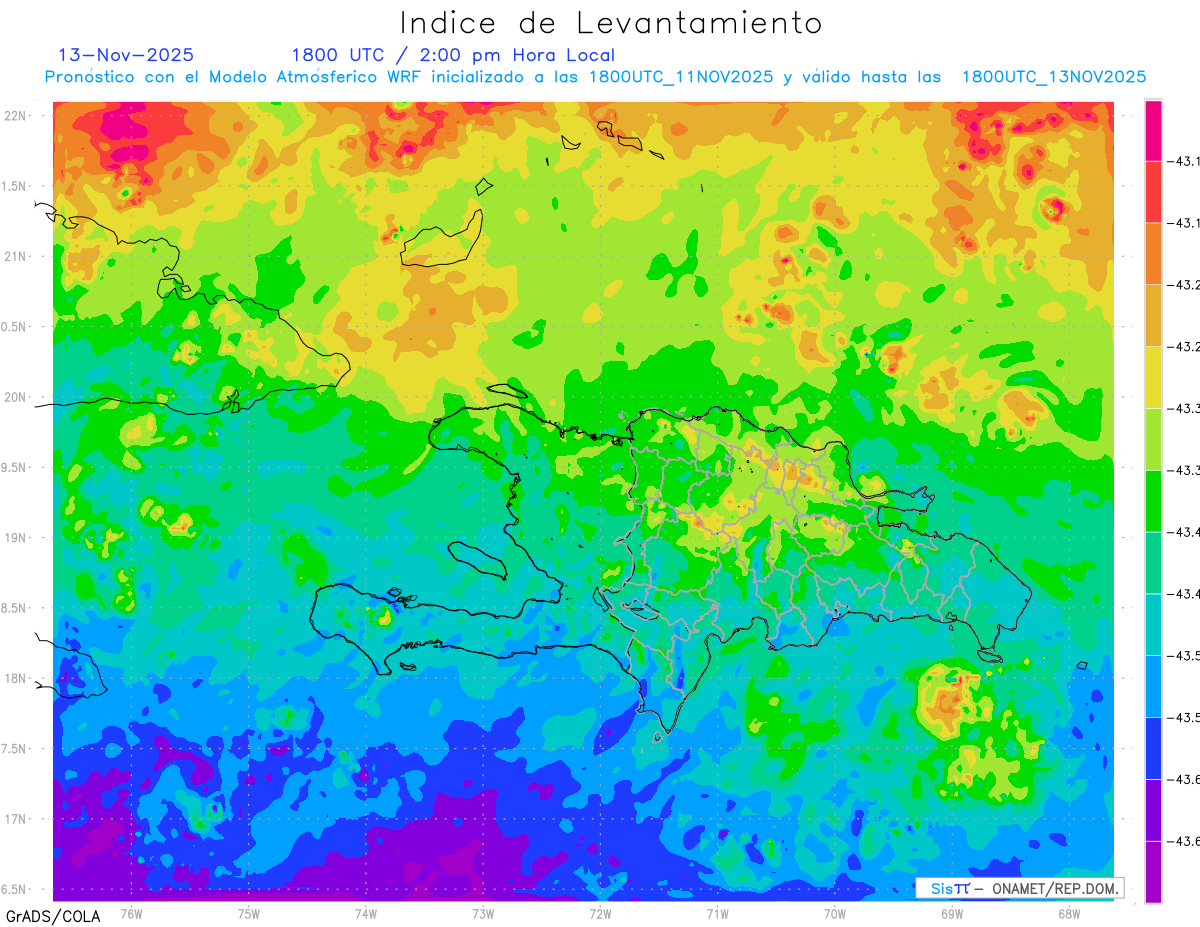Image resolution: width=1200 pixels, height=927 pixels.
Task: Click the "68W" longitude label
Action: click(x=1069, y=913)
